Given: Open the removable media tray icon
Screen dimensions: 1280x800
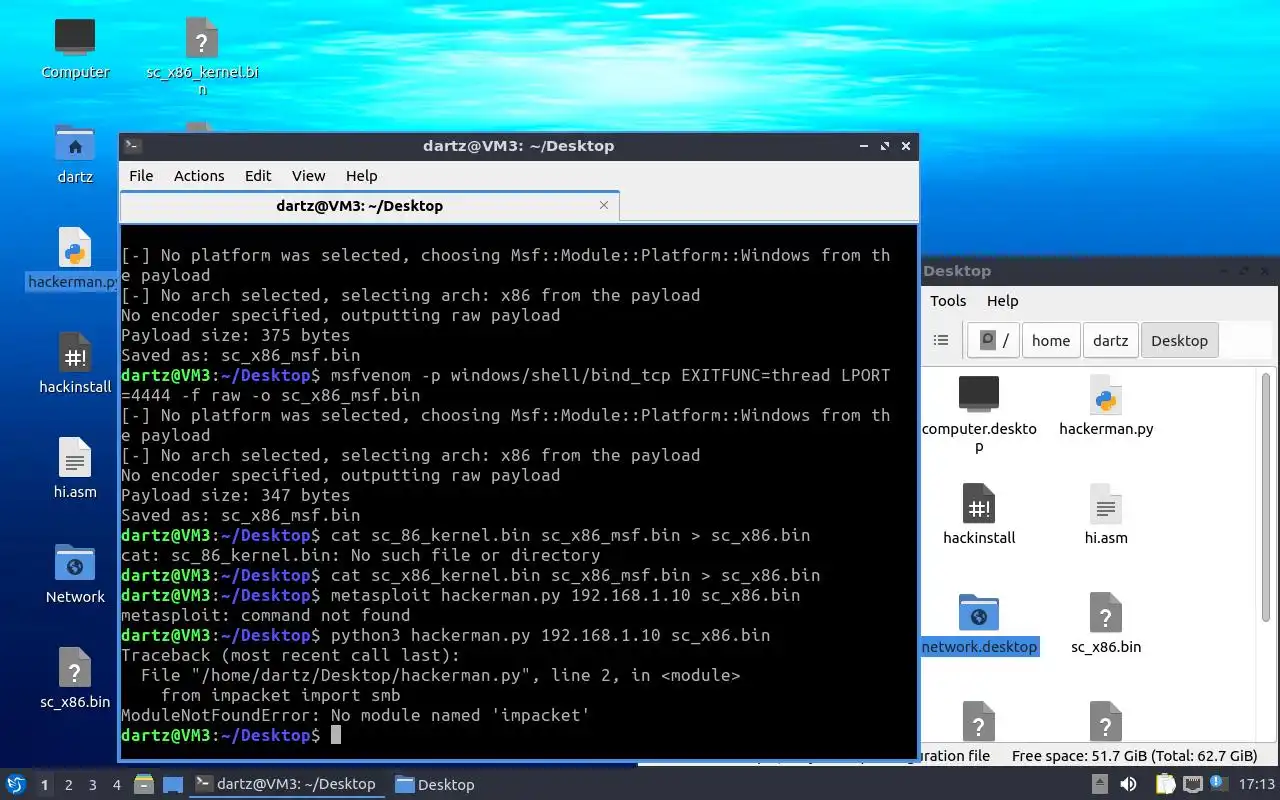Looking at the screenshot, I should (x=1099, y=784).
